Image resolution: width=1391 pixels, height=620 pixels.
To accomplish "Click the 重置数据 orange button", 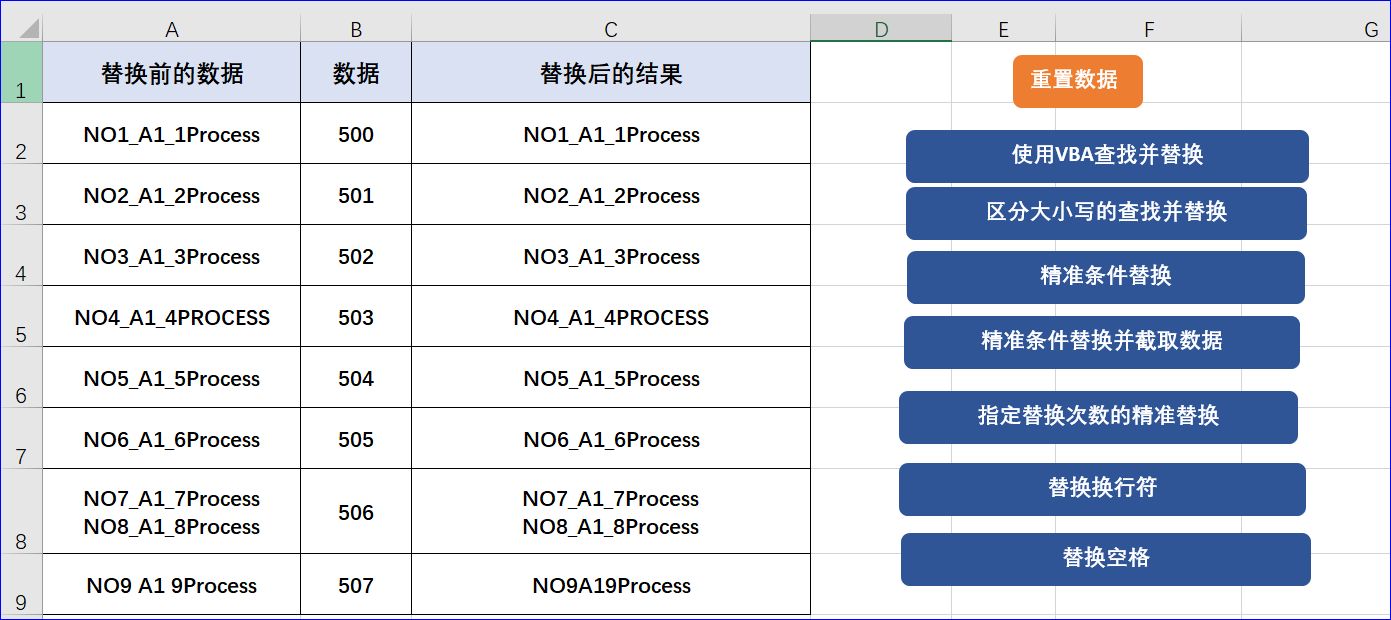I will coord(1077,81).
